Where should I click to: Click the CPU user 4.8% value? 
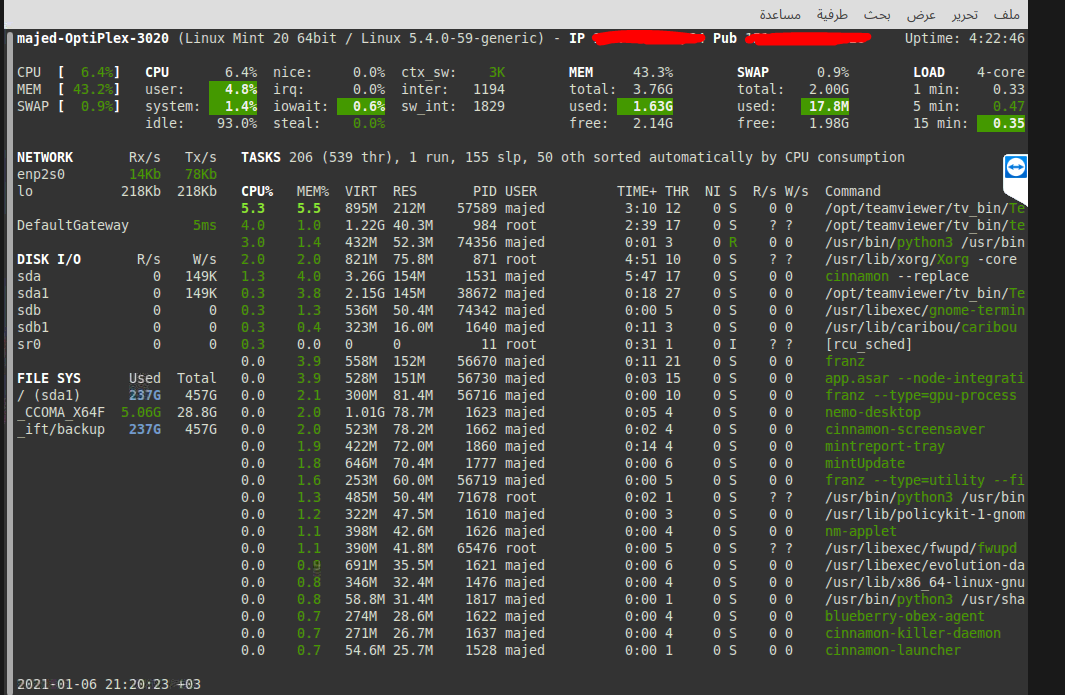coord(233,90)
